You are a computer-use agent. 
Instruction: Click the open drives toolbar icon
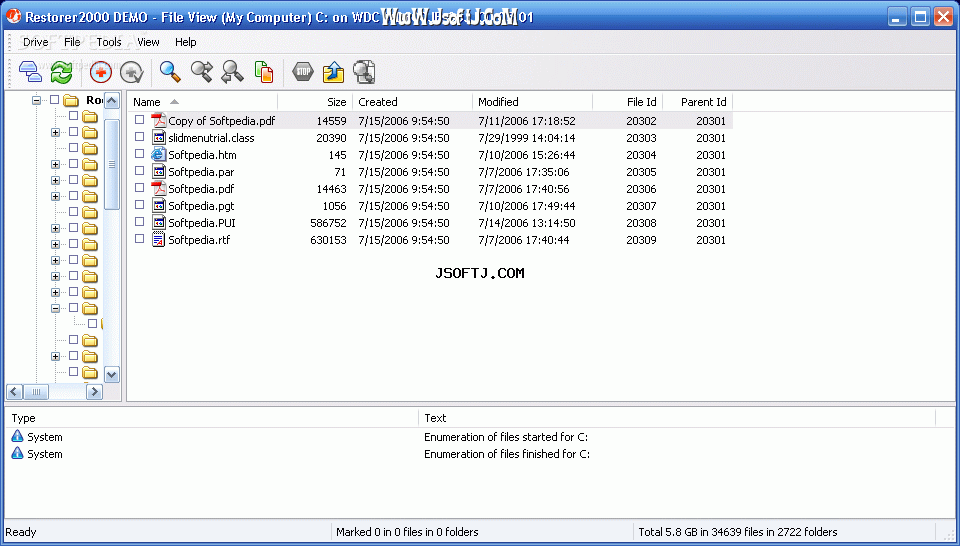[30, 72]
